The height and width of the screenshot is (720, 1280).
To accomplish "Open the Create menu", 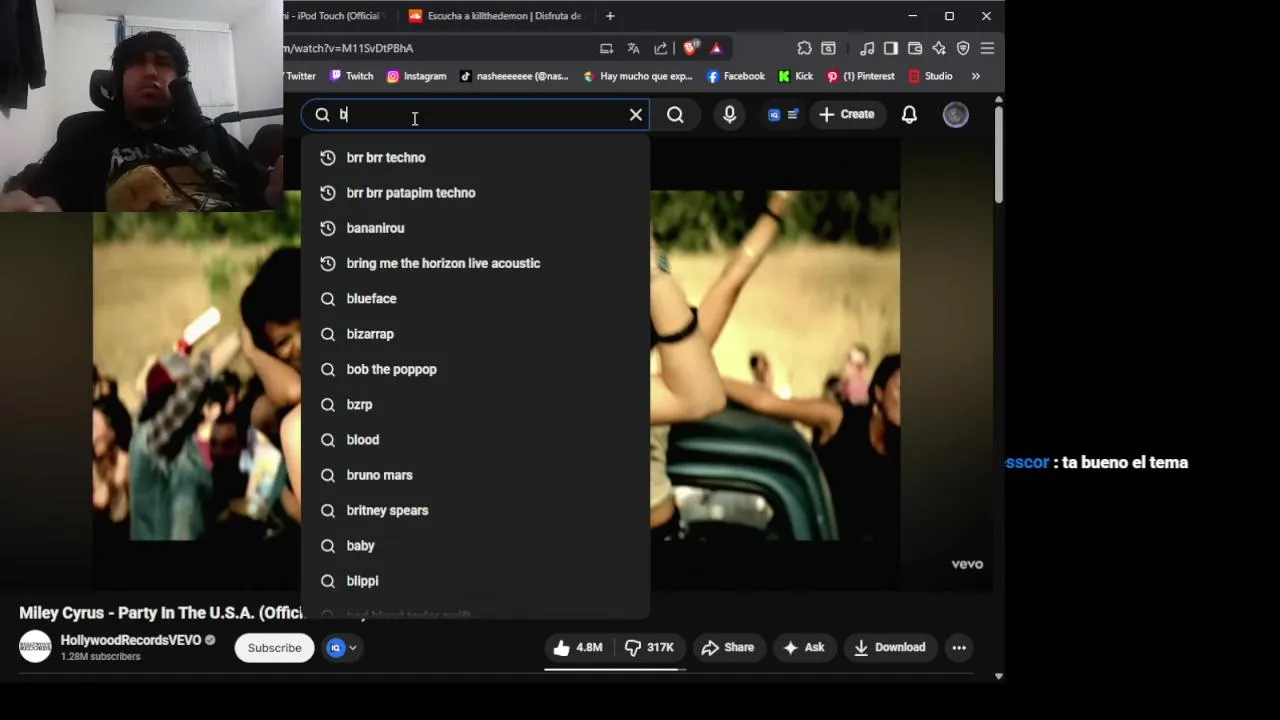I will [x=846, y=115].
